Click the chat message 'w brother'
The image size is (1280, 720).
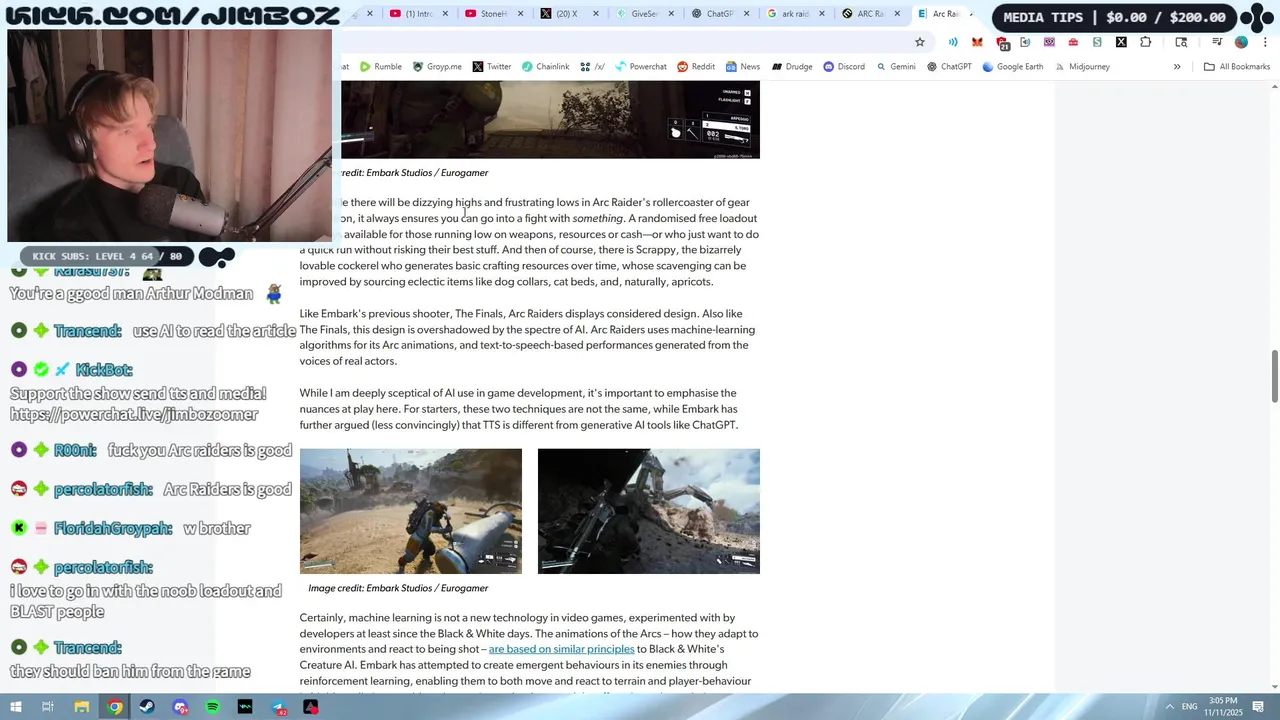point(217,529)
